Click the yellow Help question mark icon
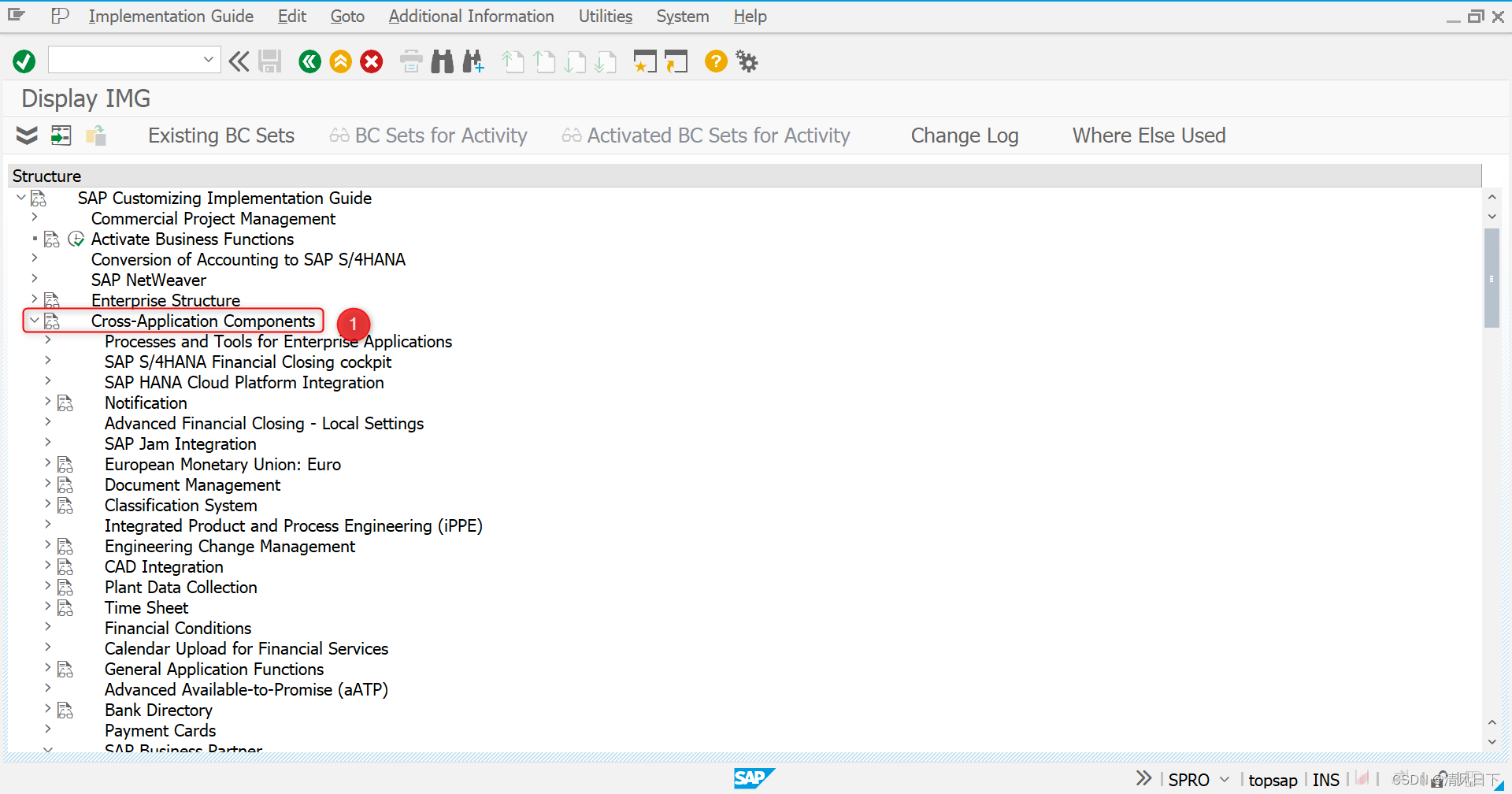Image resolution: width=1512 pixels, height=794 pixels. 716,61
